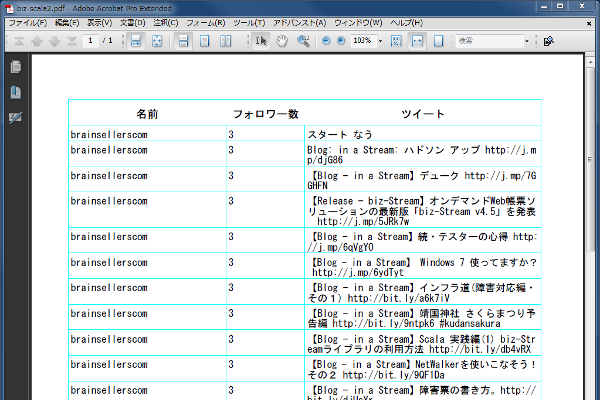Open the フォーム(R) menu
The width and height of the screenshot is (600, 400).
tap(206, 23)
